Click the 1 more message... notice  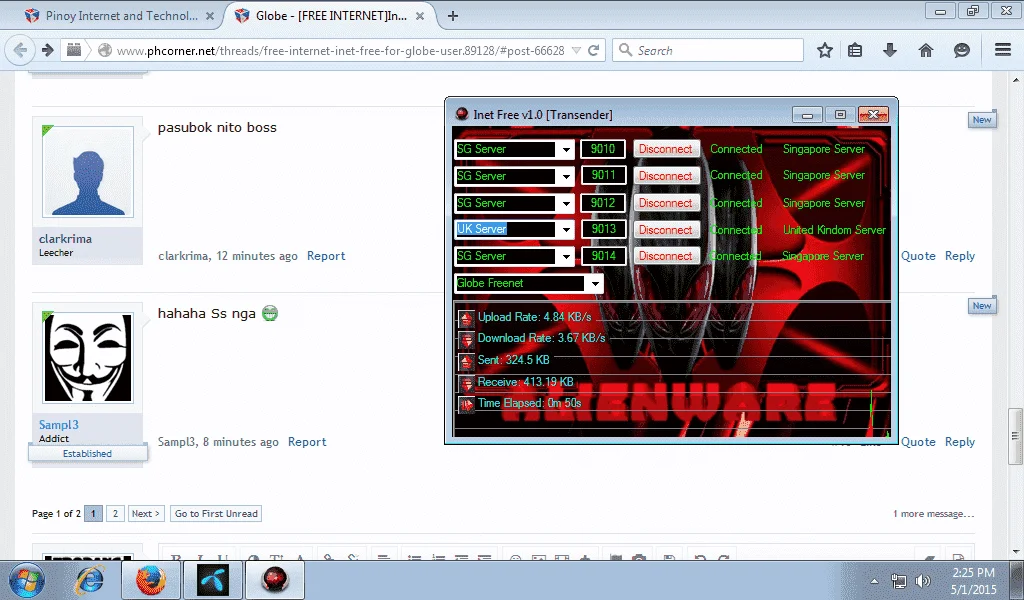(x=933, y=514)
